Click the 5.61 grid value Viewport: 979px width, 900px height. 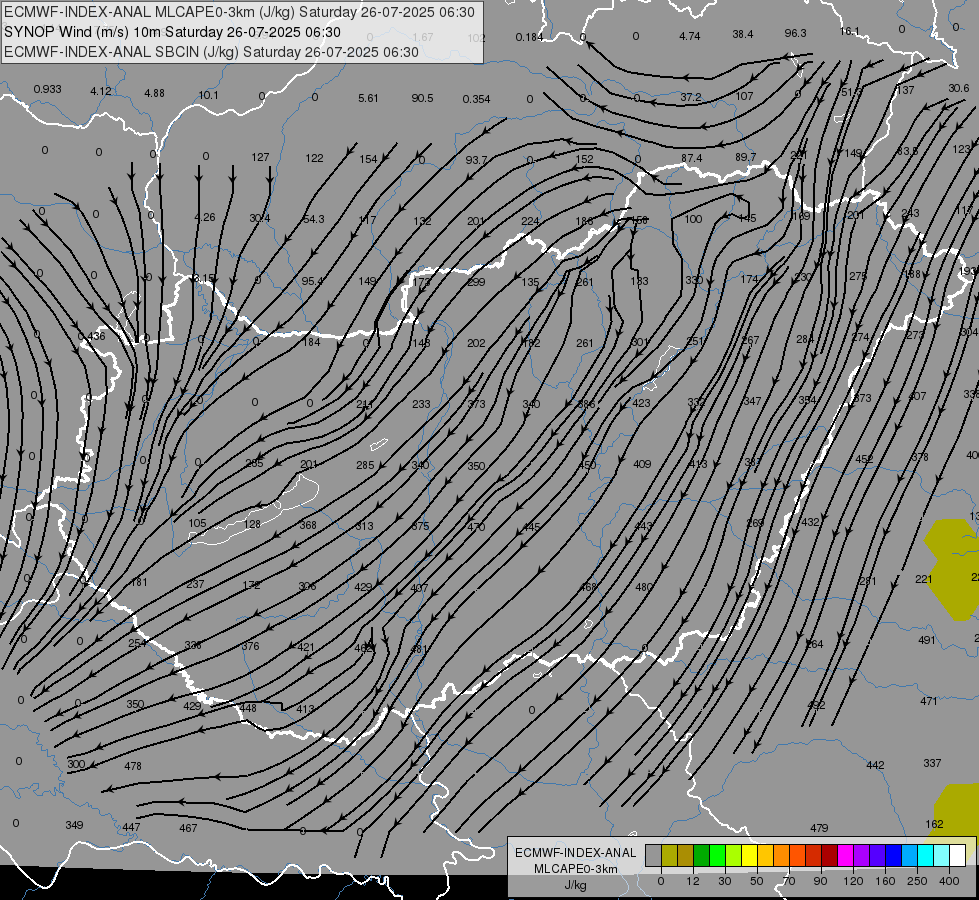click(x=368, y=98)
